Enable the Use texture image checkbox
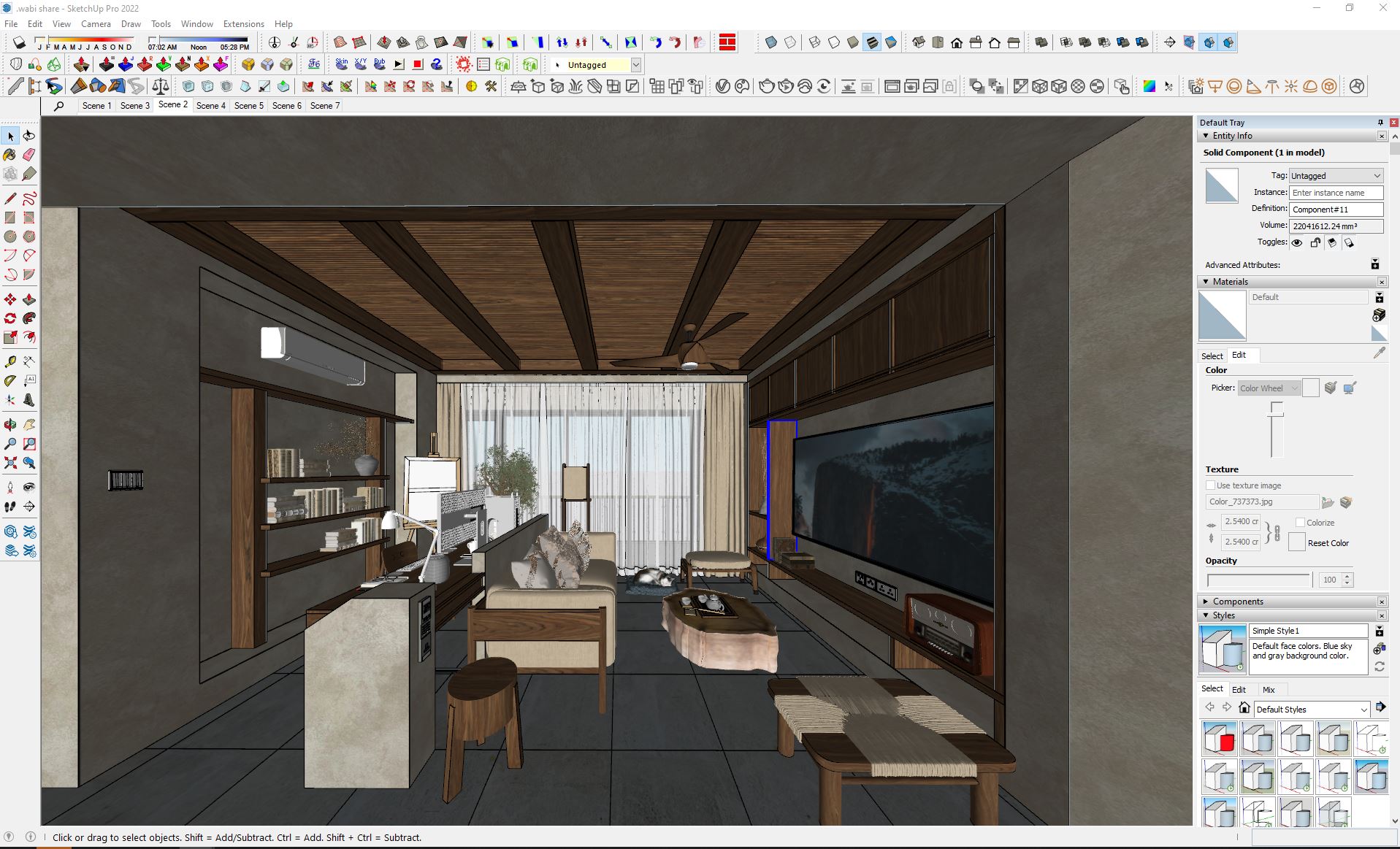The width and height of the screenshot is (1400, 849). (x=1210, y=485)
